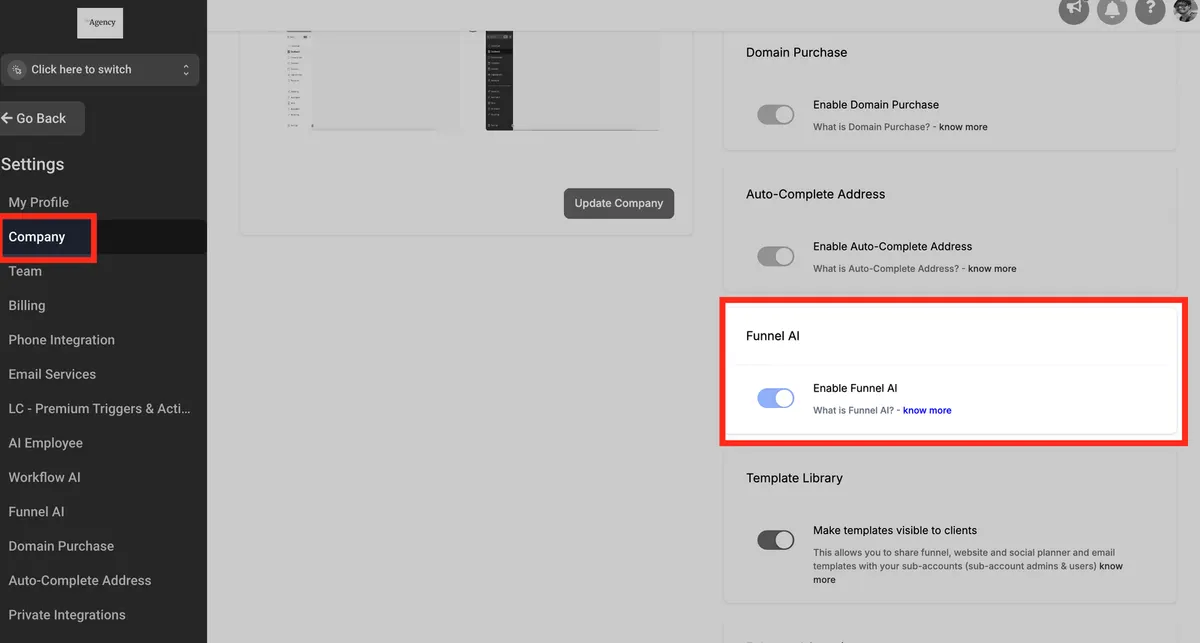Expand the Click here to switch dropdown
The width and height of the screenshot is (1200, 643).
pyautogui.click(x=100, y=70)
